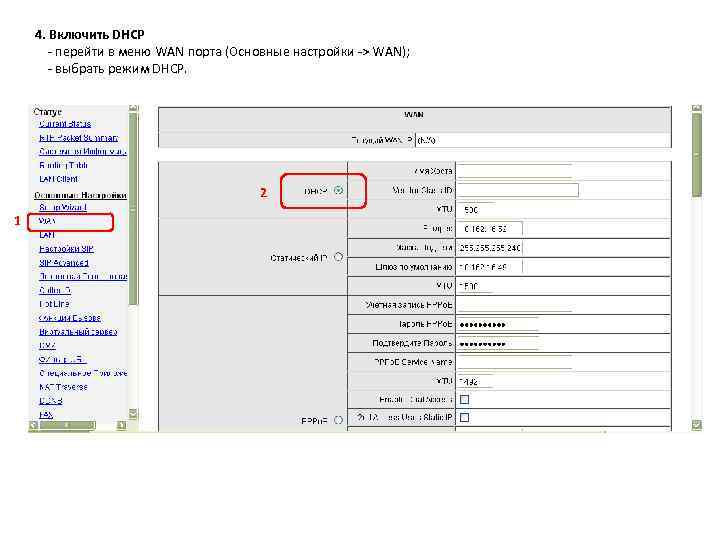The image size is (720, 540).
Task: Open the Виртуальный сервер link
Action: pyautogui.click(x=78, y=332)
